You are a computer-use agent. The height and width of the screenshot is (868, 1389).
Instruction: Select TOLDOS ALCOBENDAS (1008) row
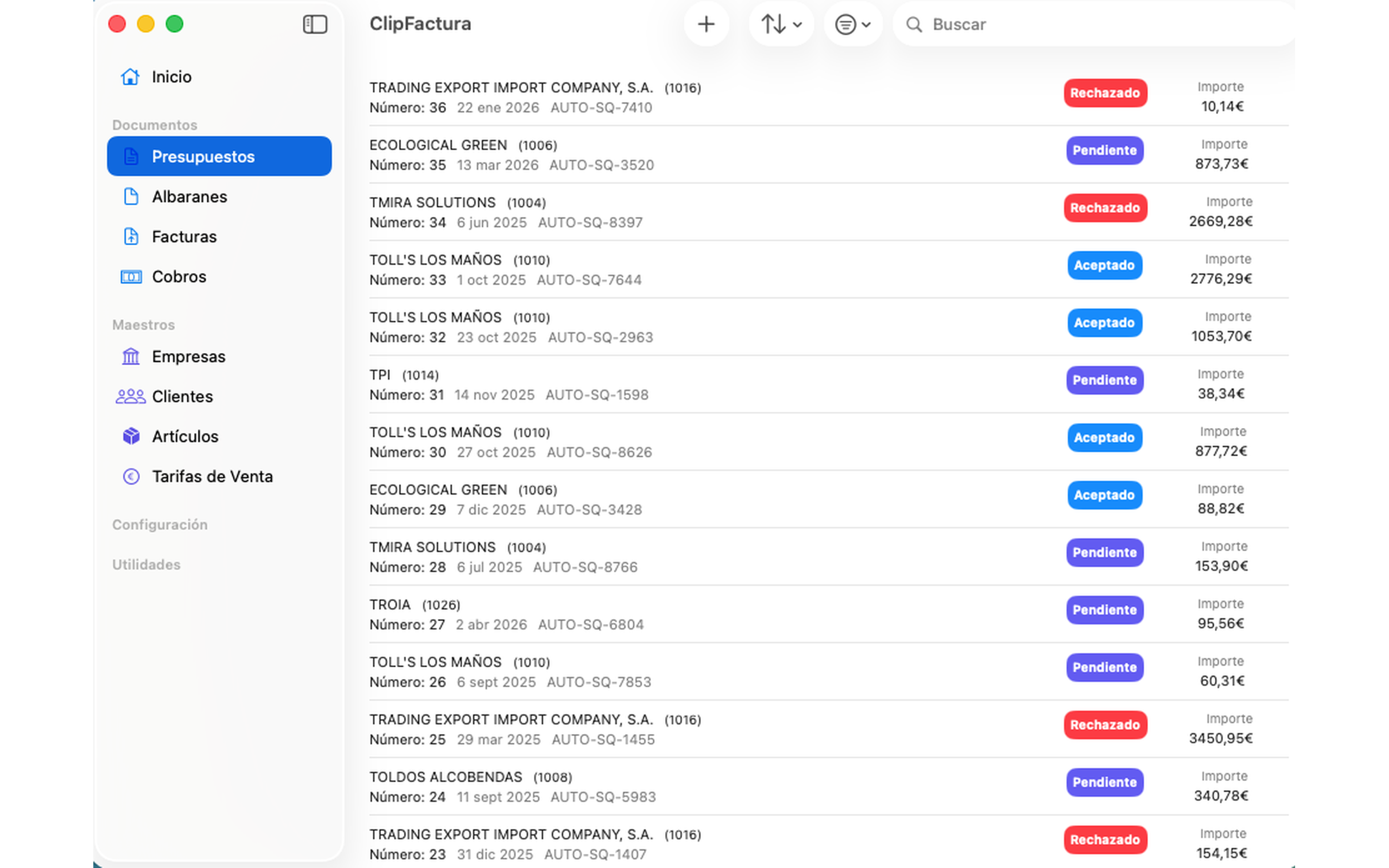click(829, 786)
